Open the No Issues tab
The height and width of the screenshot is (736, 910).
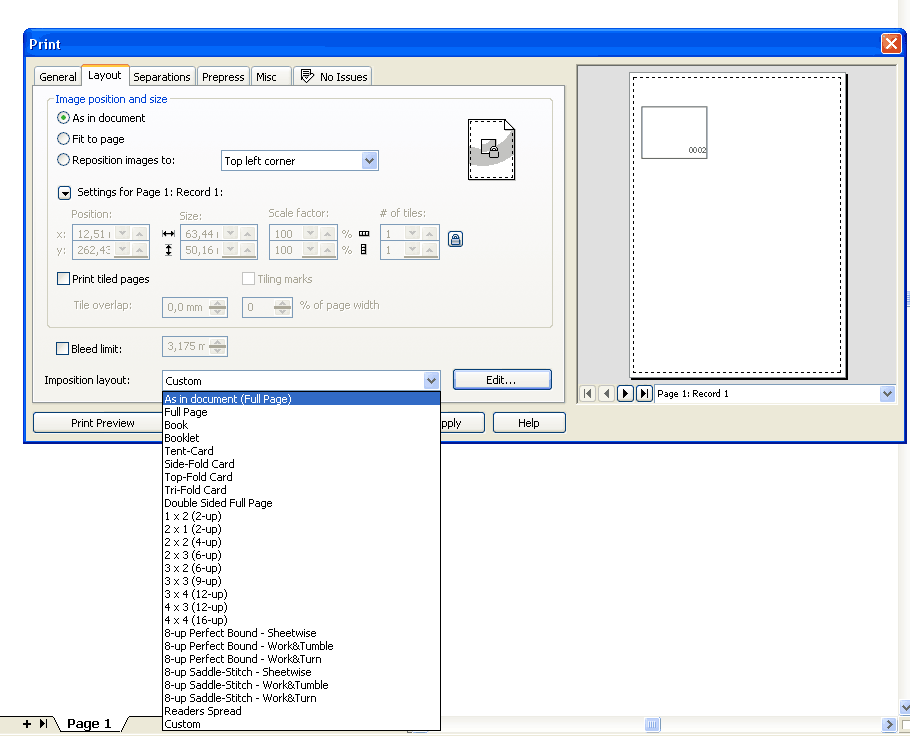[x=333, y=77]
